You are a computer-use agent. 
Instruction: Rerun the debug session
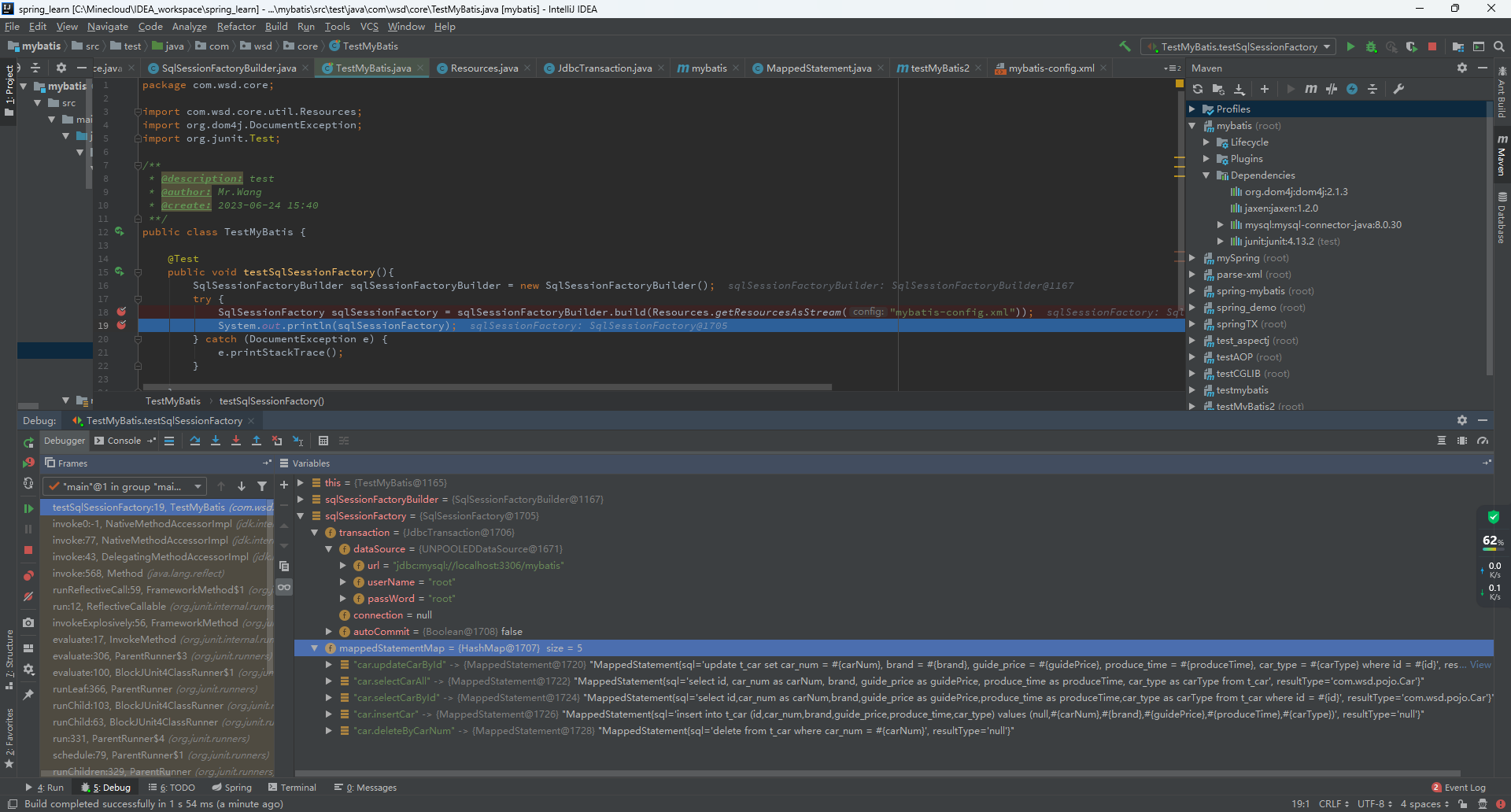tap(28, 443)
